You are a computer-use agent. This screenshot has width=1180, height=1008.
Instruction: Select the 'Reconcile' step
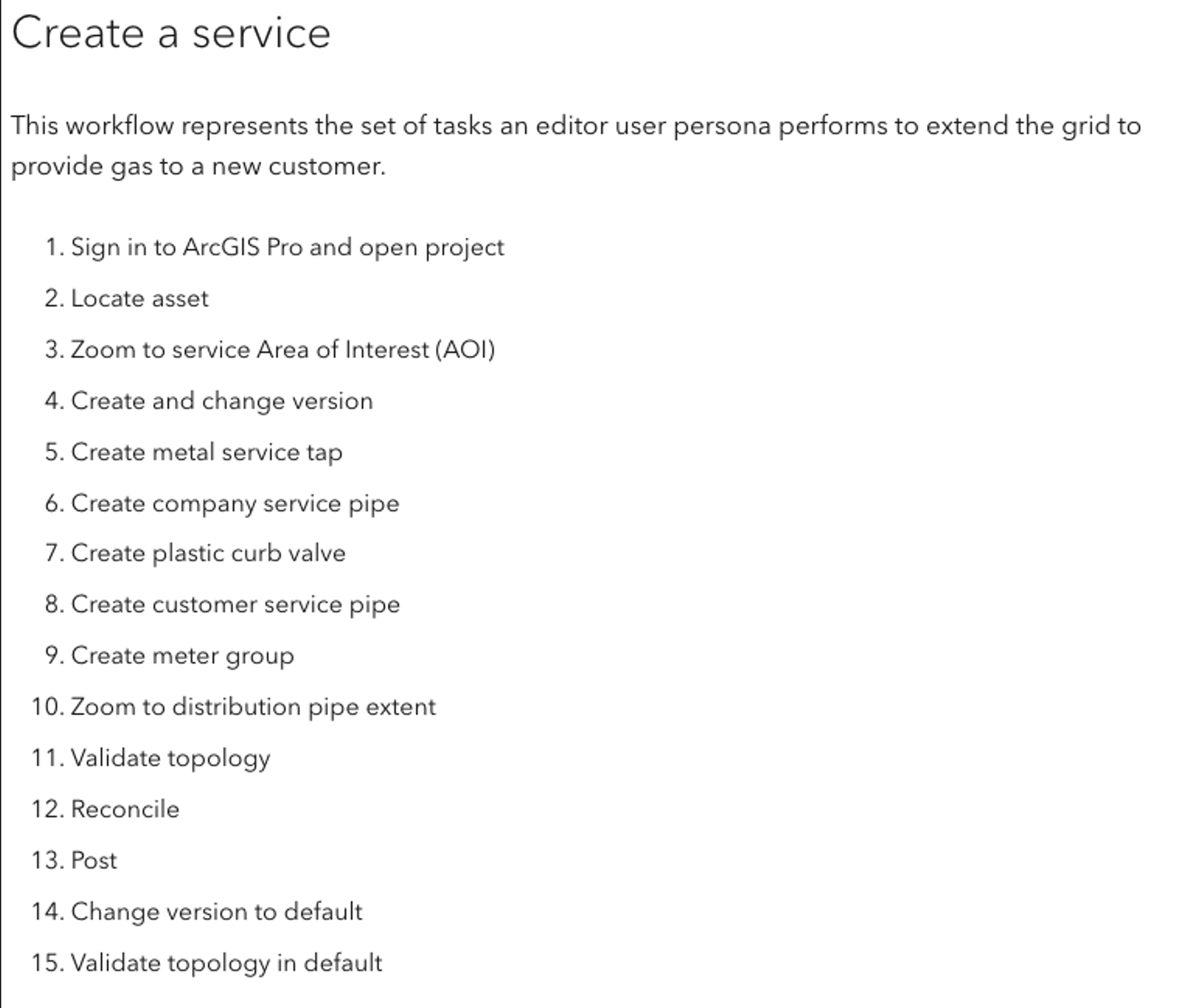click(125, 809)
